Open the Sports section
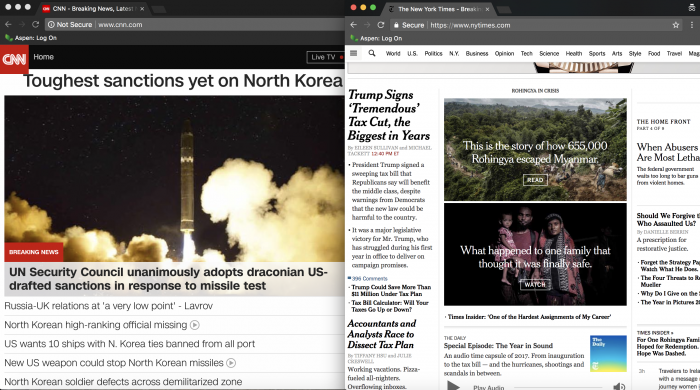 (x=597, y=54)
